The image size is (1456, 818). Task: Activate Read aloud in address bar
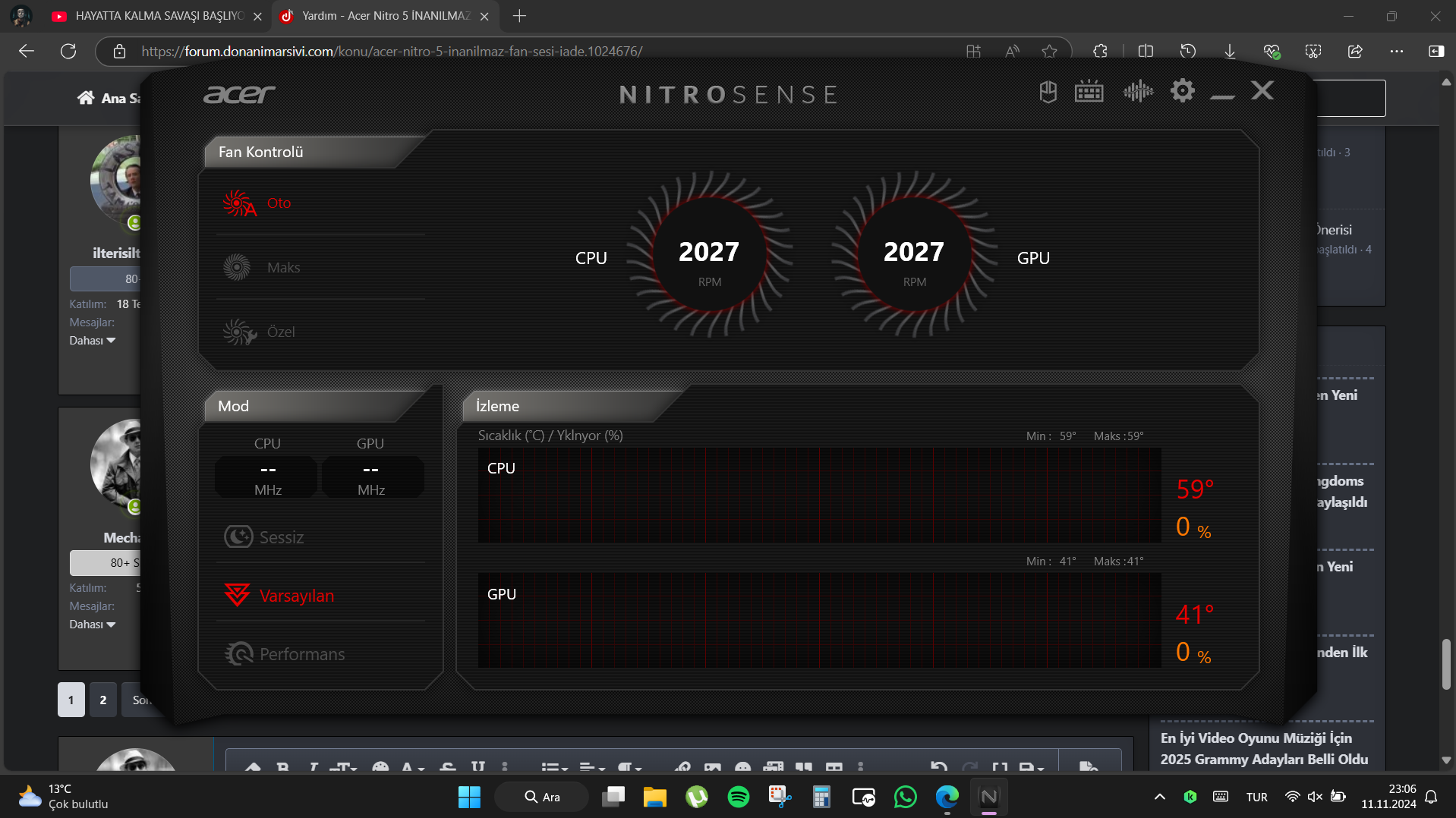pos(1012,52)
